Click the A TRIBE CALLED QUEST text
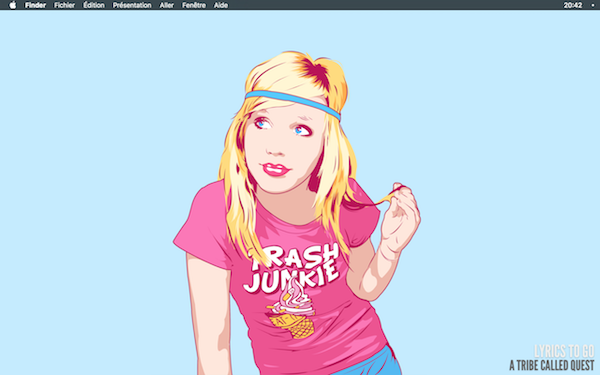This screenshot has height=375, width=600. 552,365
